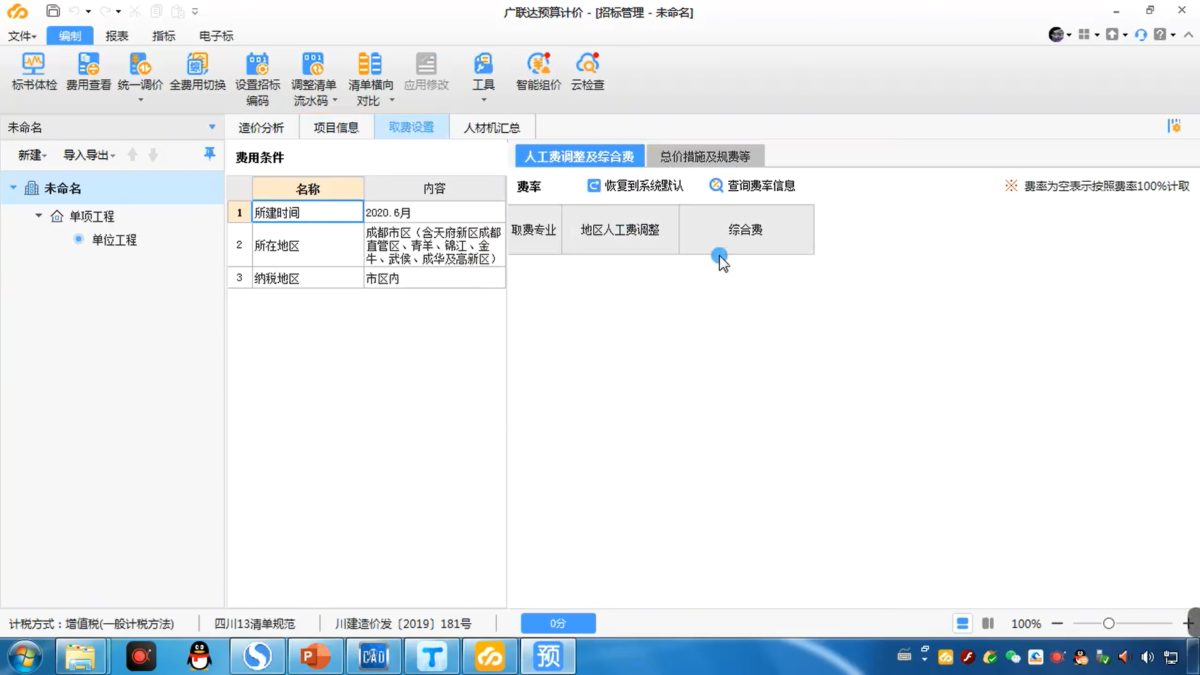
Task: Open the 文件 menu
Action: [x=22, y=36]
